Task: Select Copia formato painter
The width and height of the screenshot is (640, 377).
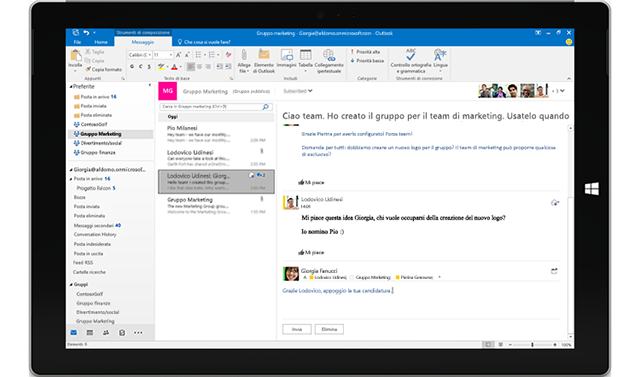Action: pos(104,69)
